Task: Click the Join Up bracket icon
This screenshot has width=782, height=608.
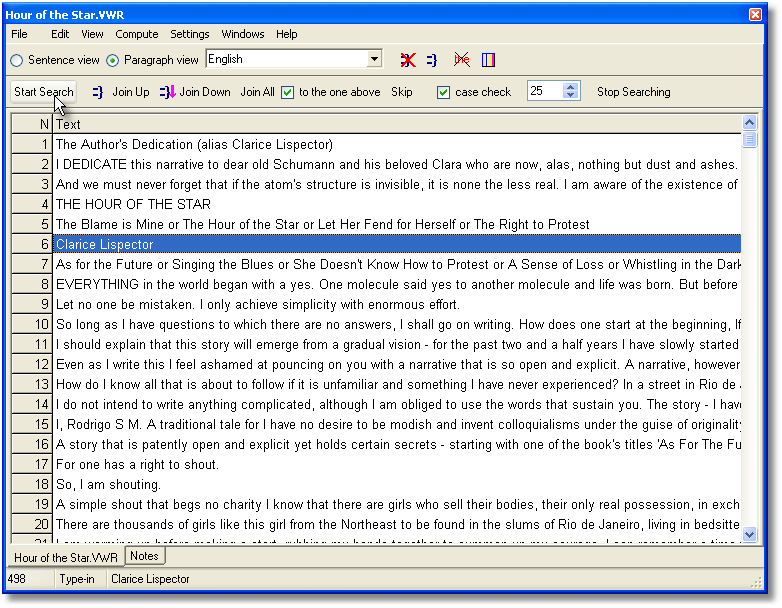Action: tap(98, 92)
